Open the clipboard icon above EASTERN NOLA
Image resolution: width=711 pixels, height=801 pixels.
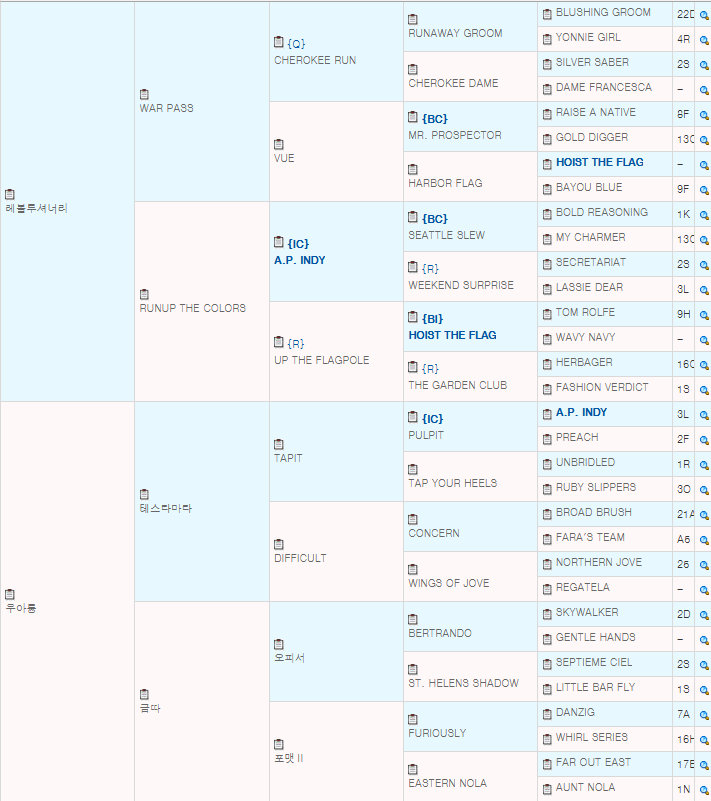[x=413, y=769]
